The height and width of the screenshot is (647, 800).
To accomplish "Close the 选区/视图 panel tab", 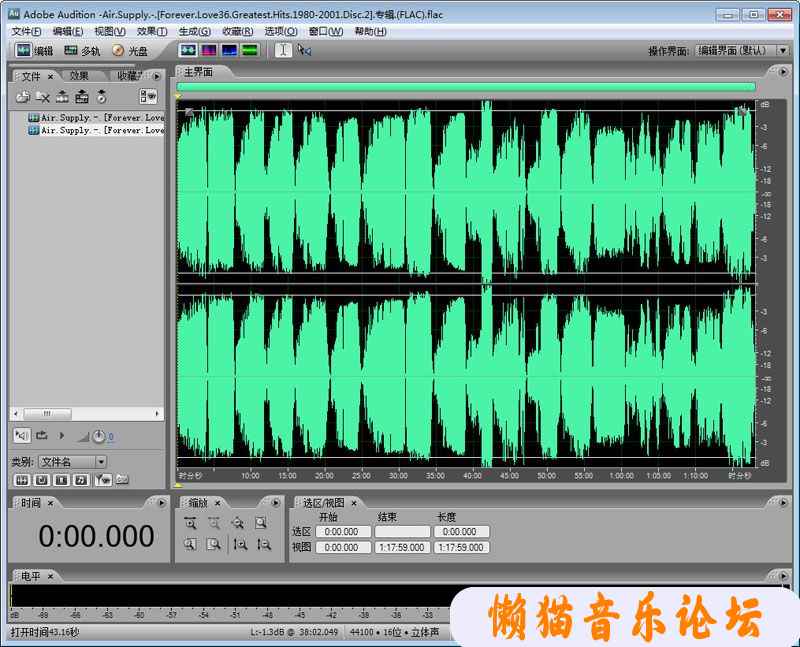I will pos(354,503).
